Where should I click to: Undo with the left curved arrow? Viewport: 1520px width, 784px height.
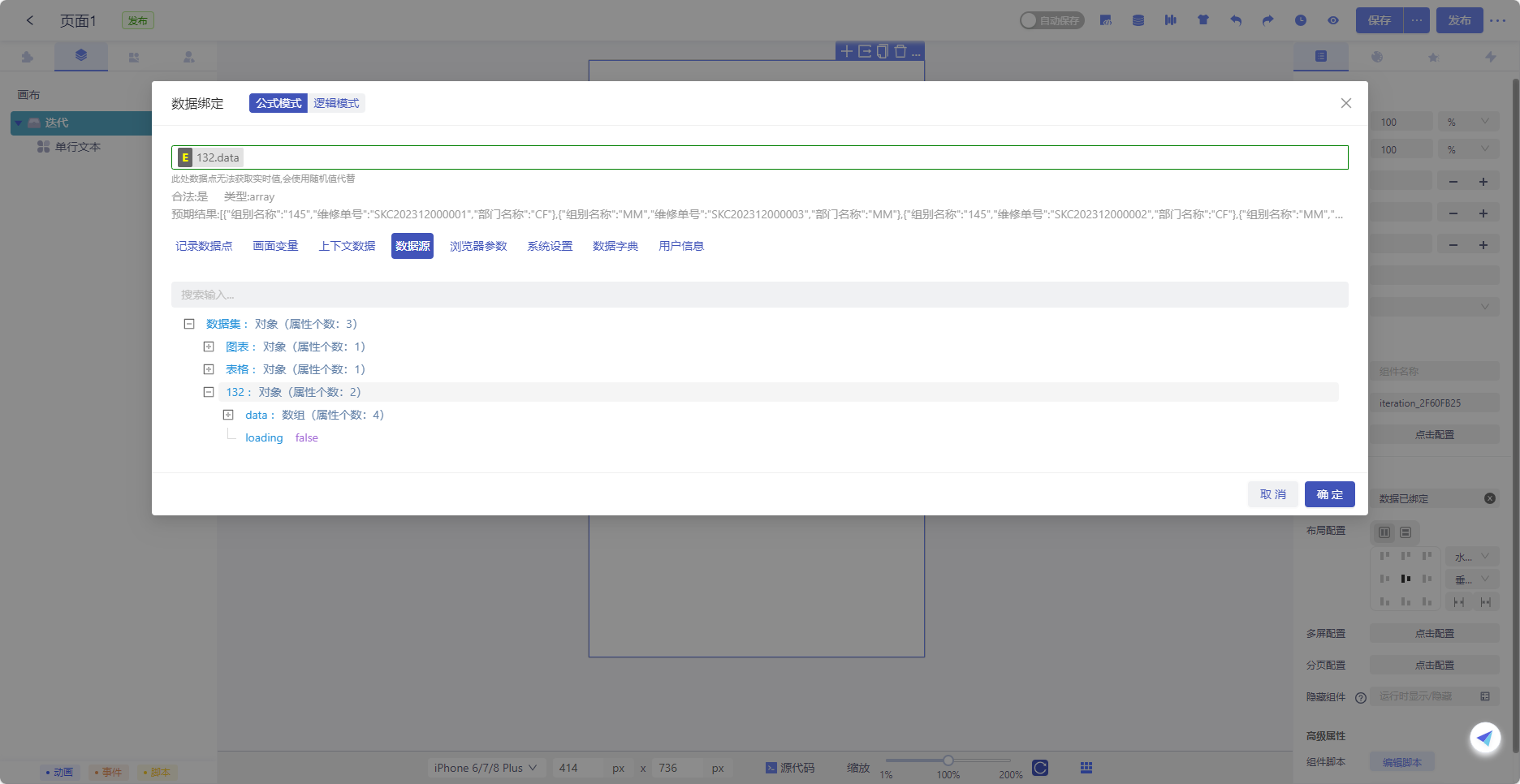pyautogui.click(x=1236, y=20)
